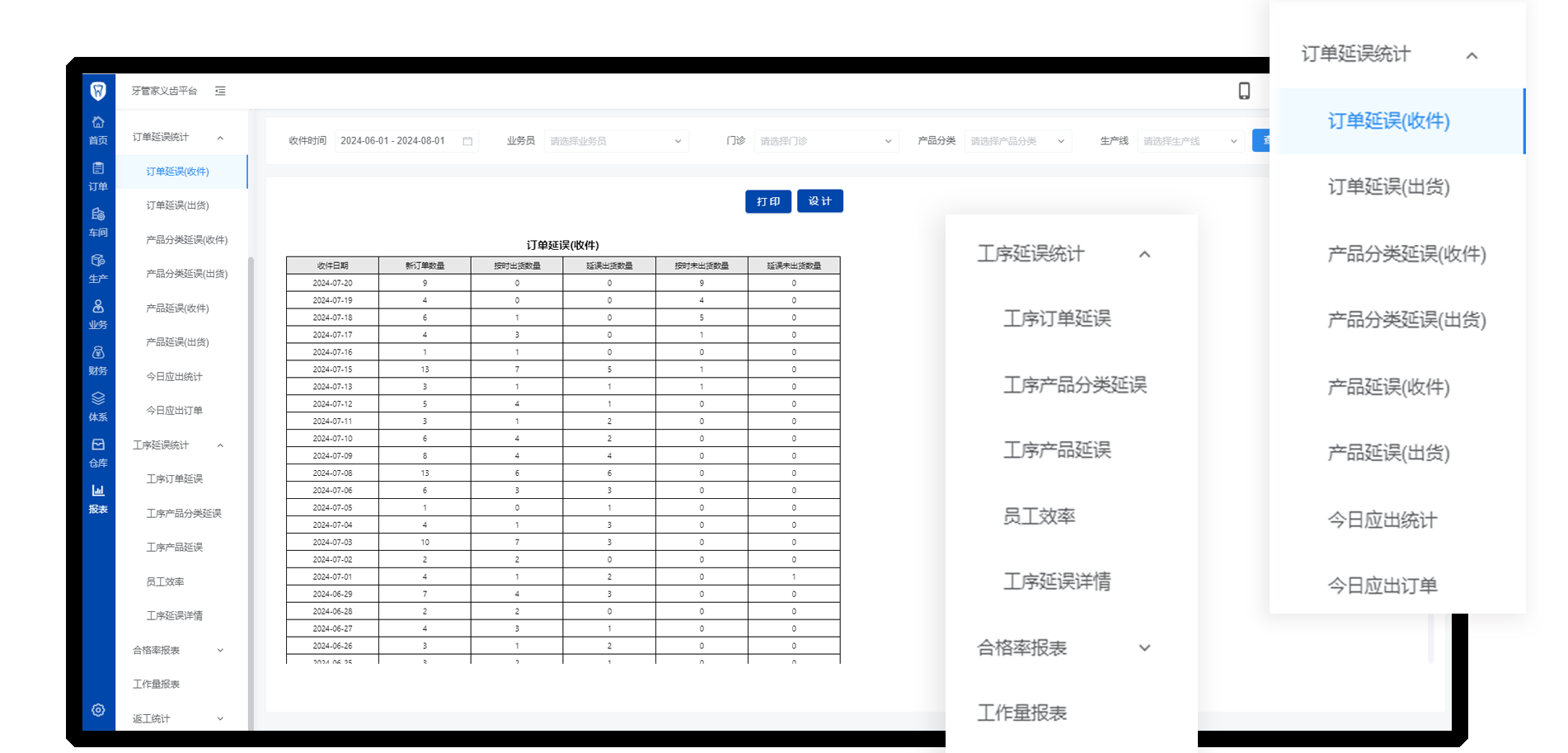Select the 生产 production sidebar icon

point(98,268)
